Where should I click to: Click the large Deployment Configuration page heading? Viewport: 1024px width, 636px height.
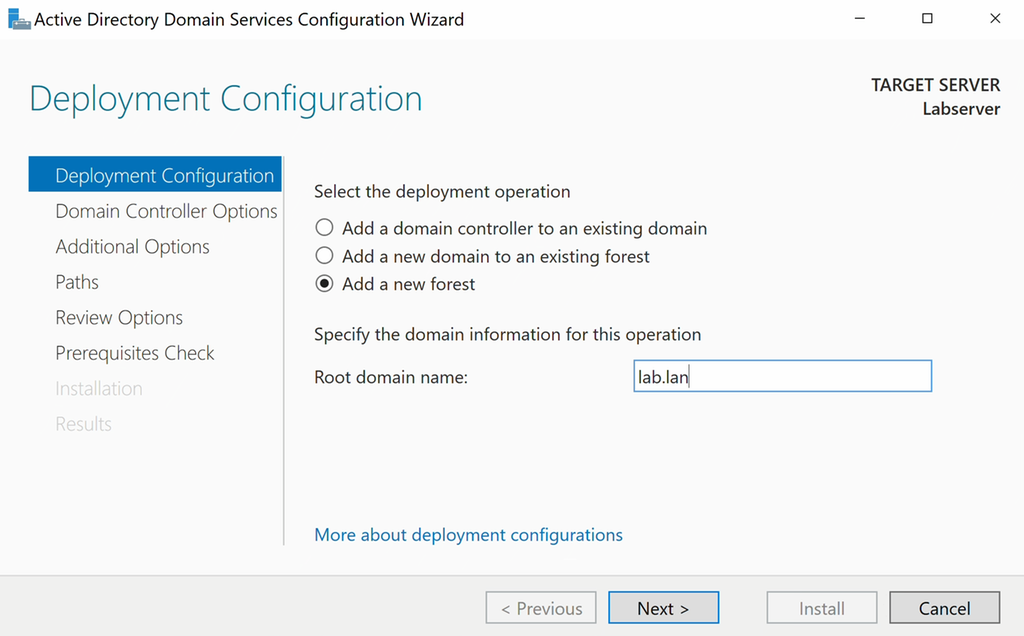pyautogui.click(x=226, y=99)
